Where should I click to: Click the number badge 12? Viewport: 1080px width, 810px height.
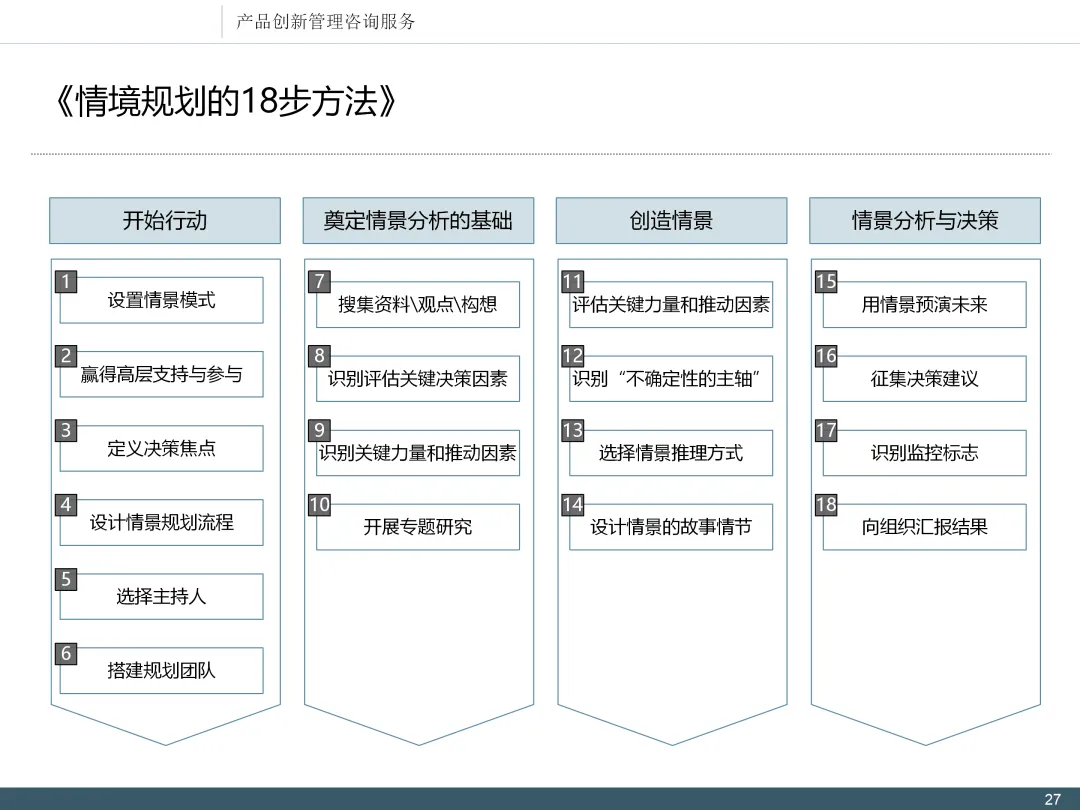click(x=573, y=355)
